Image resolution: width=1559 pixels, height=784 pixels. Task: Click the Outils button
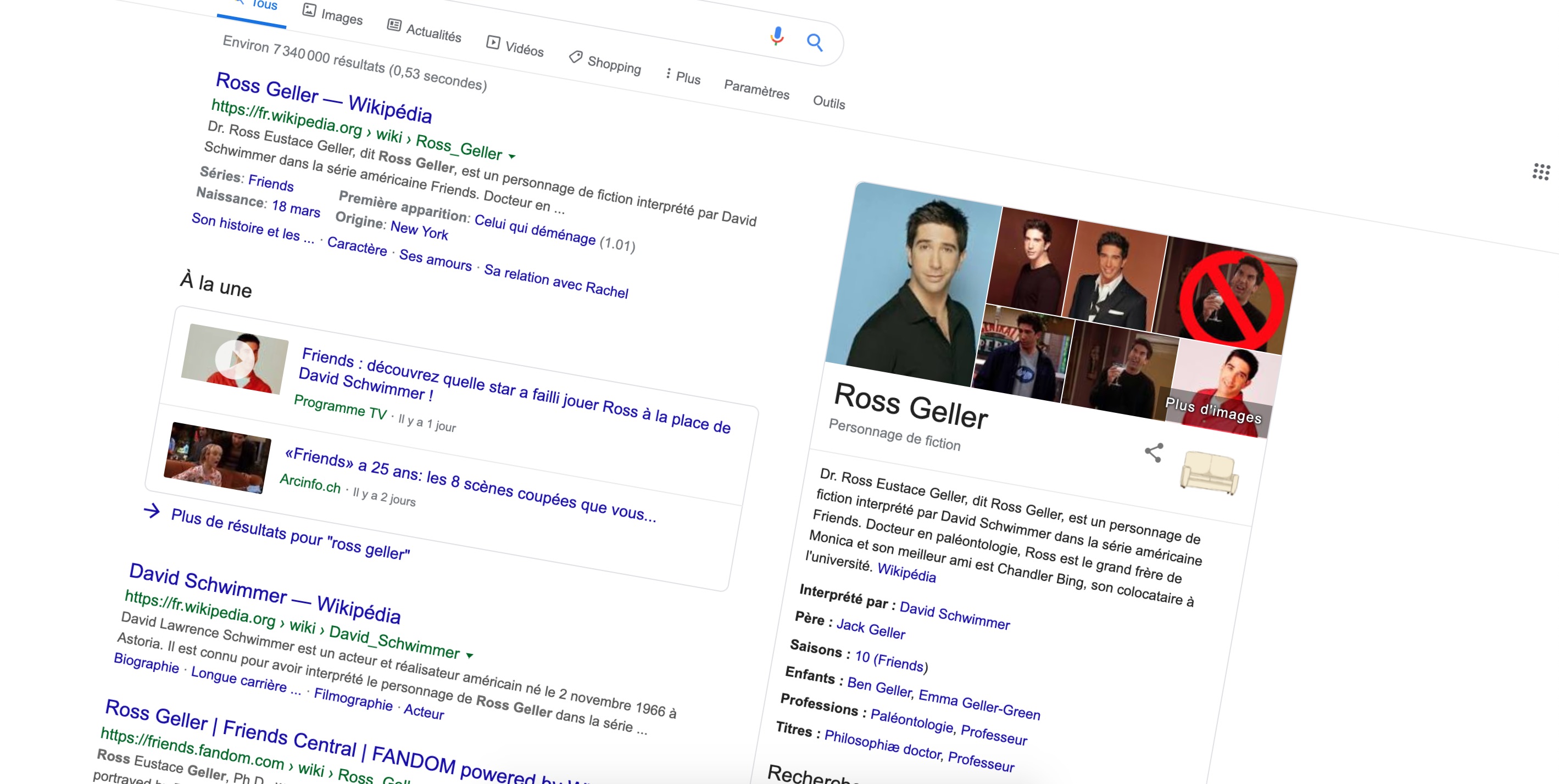pos(828,102)
